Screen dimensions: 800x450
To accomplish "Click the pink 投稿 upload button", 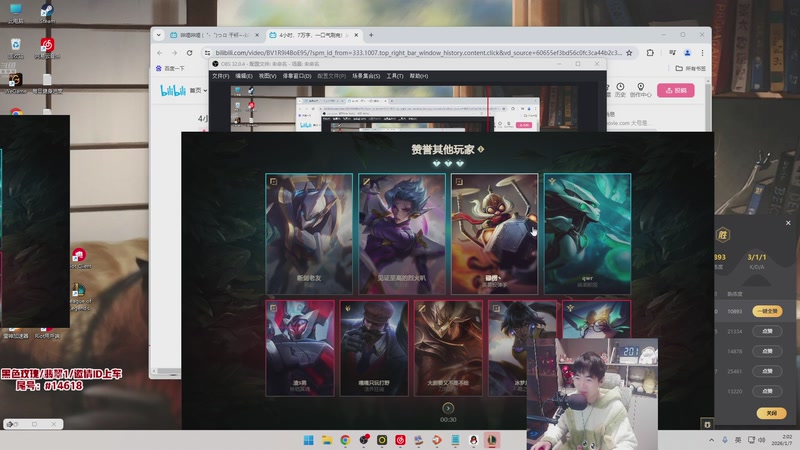I will pyautogui.click(x=676, y=90).
